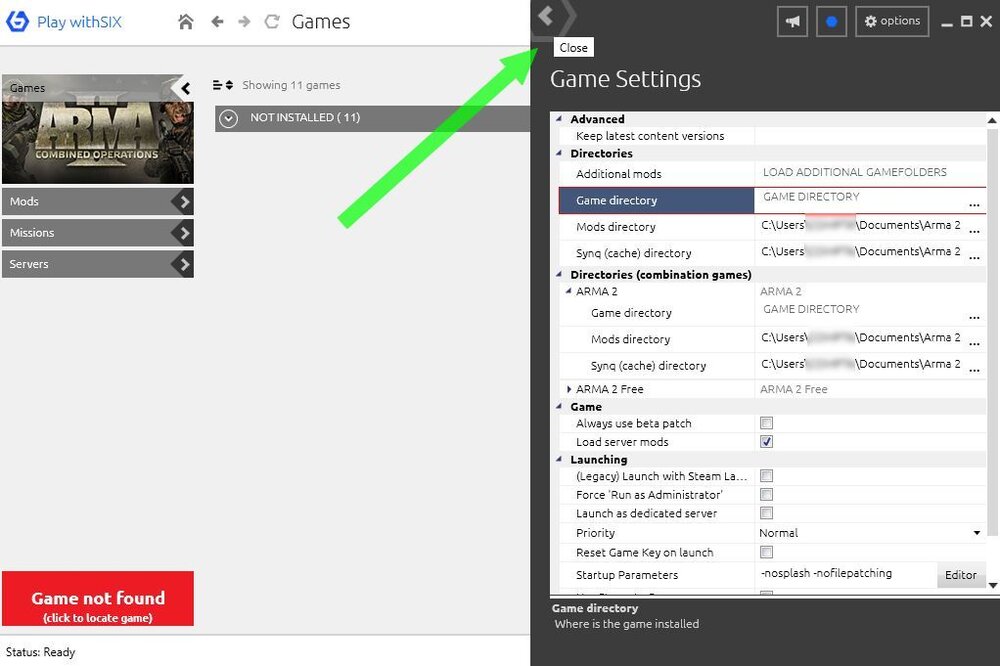
Task: Open the Missions sidebar item
Action: click(x=98, y=233)
